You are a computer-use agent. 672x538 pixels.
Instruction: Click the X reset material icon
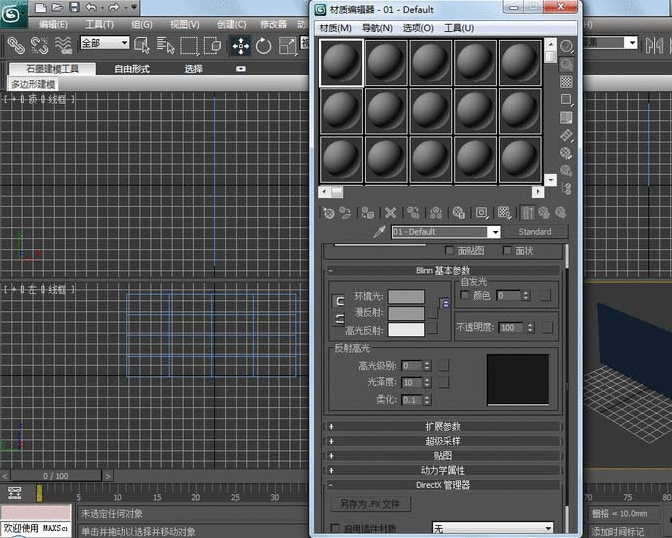(391, 213)
